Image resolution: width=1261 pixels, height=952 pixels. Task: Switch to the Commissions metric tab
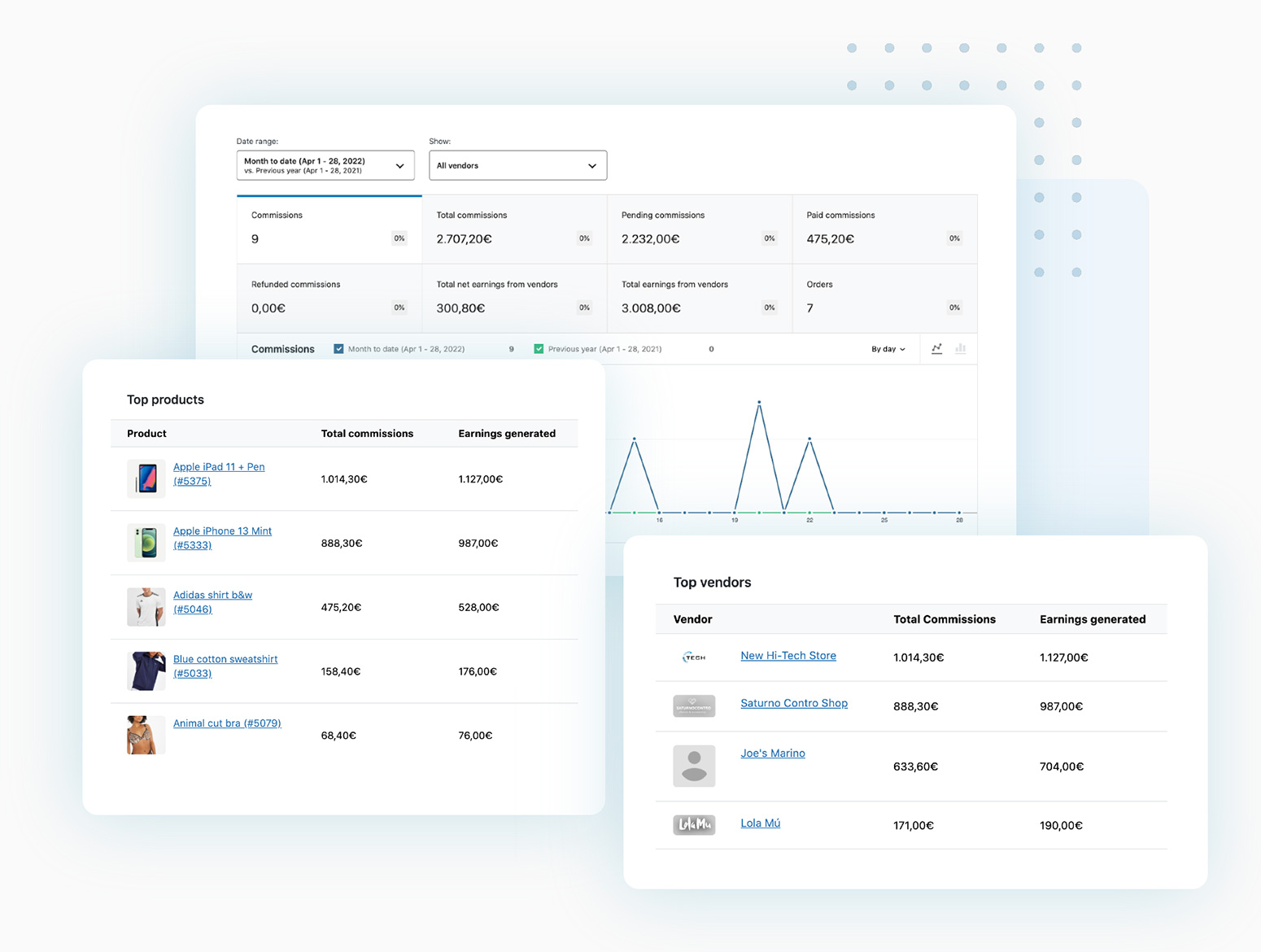tap(328, 228)
